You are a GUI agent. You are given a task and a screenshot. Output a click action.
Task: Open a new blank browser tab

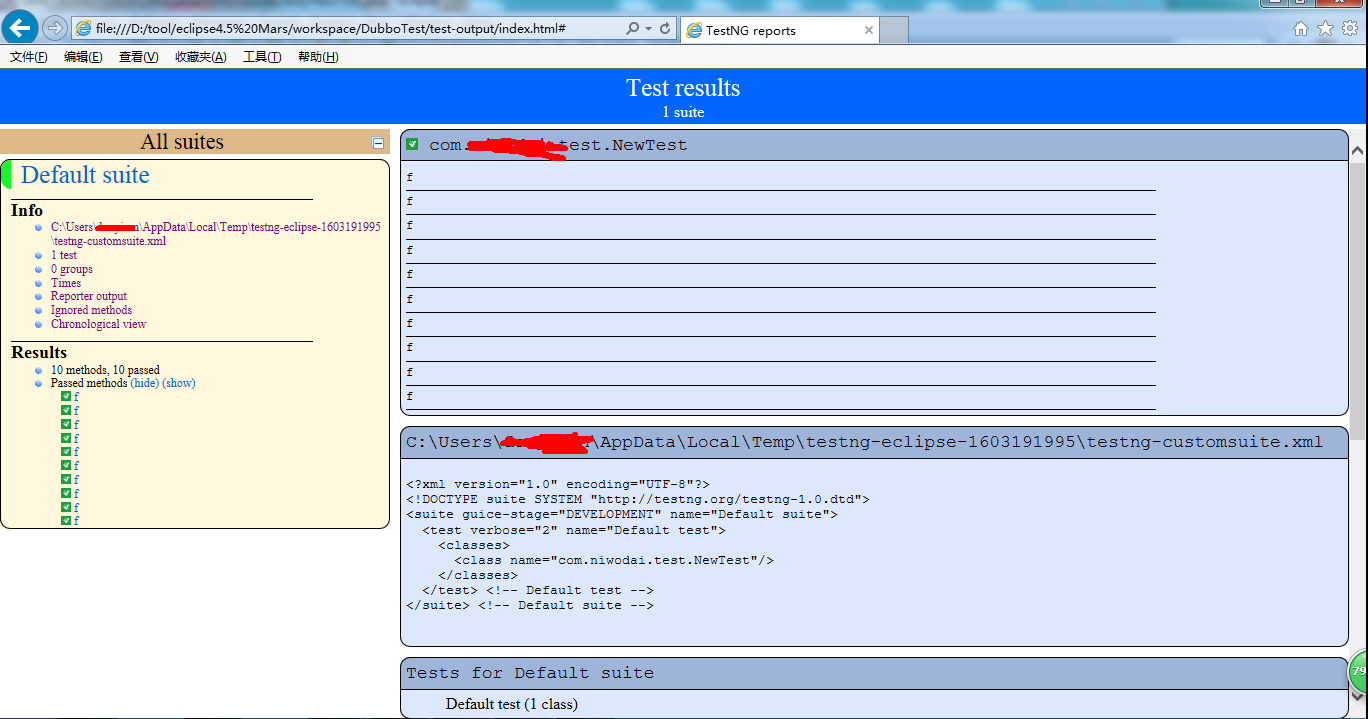click(x=895, y=30)
